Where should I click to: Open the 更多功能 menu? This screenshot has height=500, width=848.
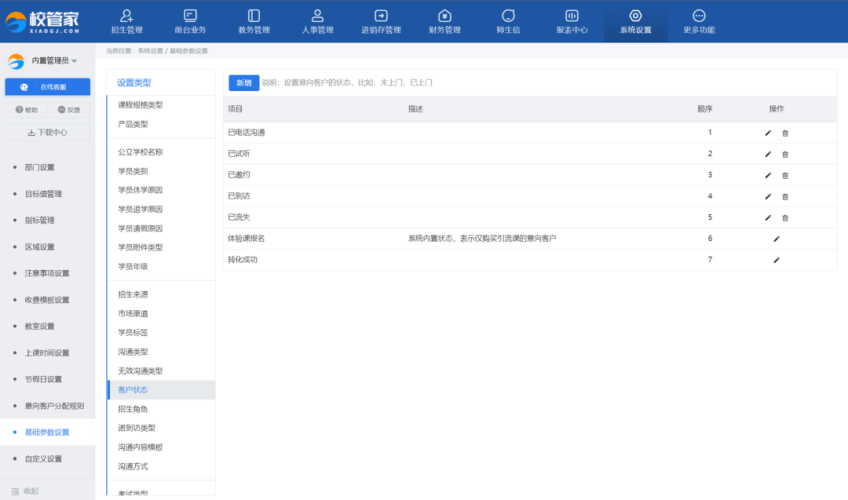pyautogui.click(x=699, y=21)
